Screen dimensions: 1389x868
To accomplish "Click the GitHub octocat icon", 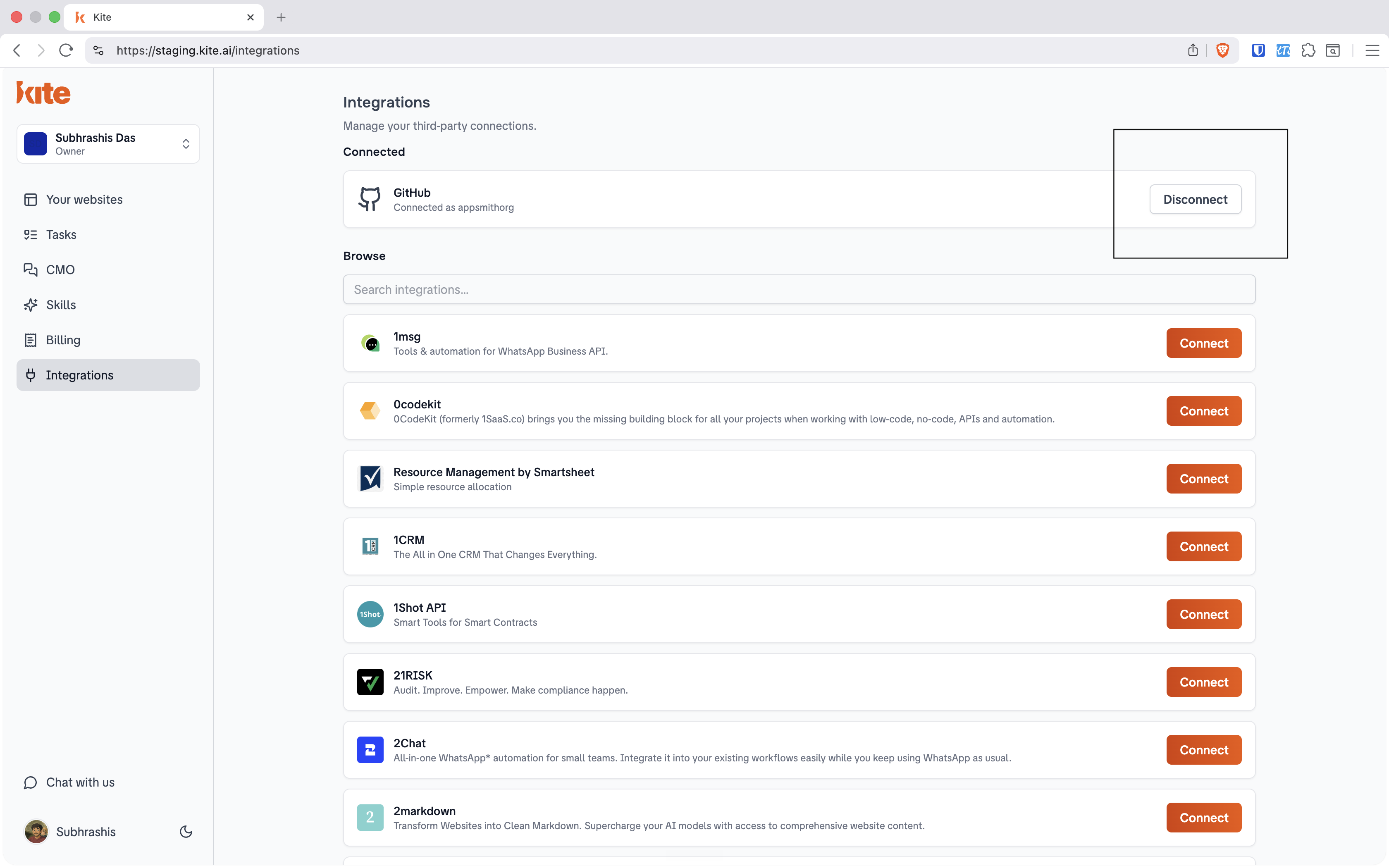I will 370,199.
